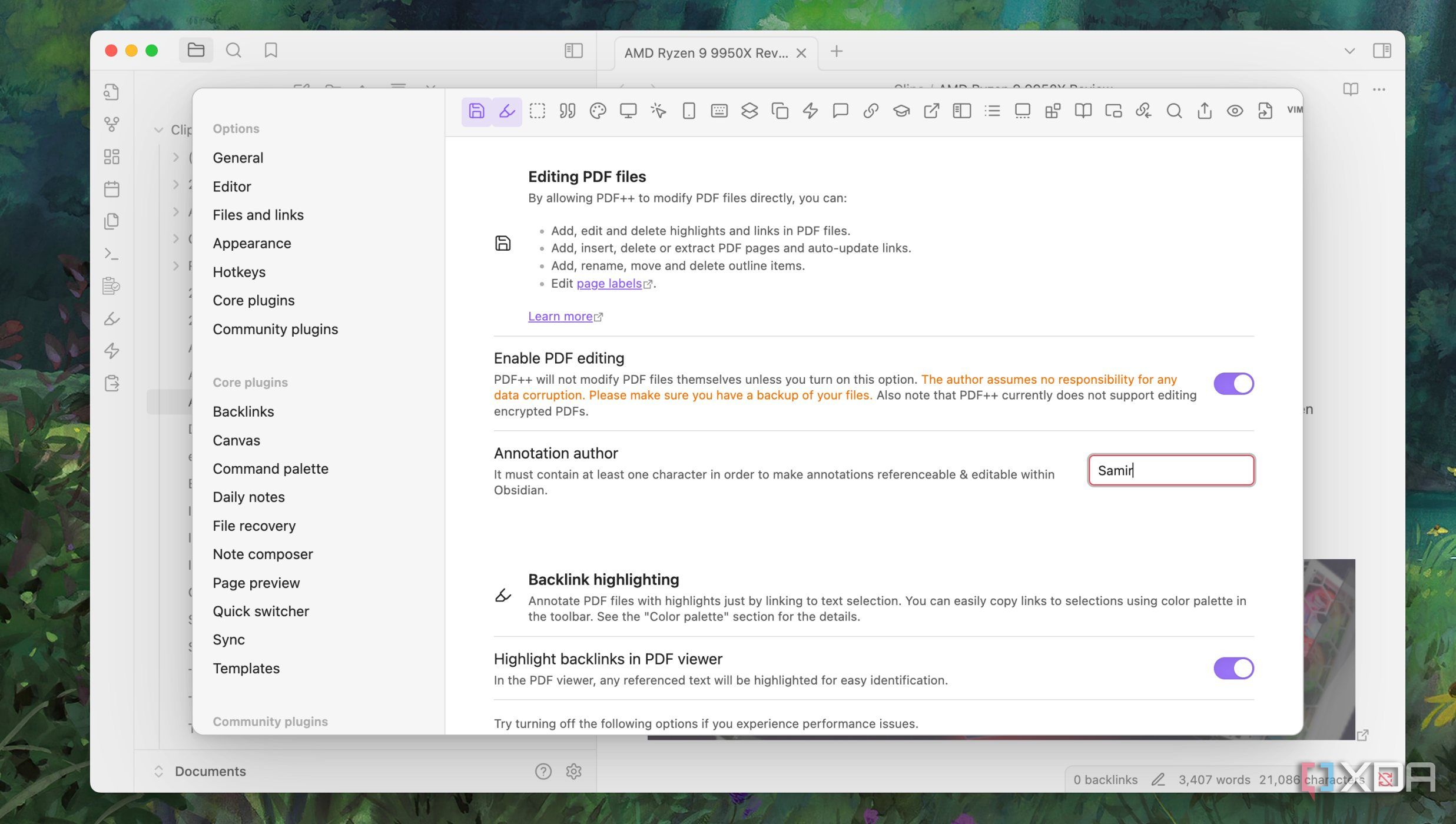Open the Color palette settings icon

click(598, 111)
